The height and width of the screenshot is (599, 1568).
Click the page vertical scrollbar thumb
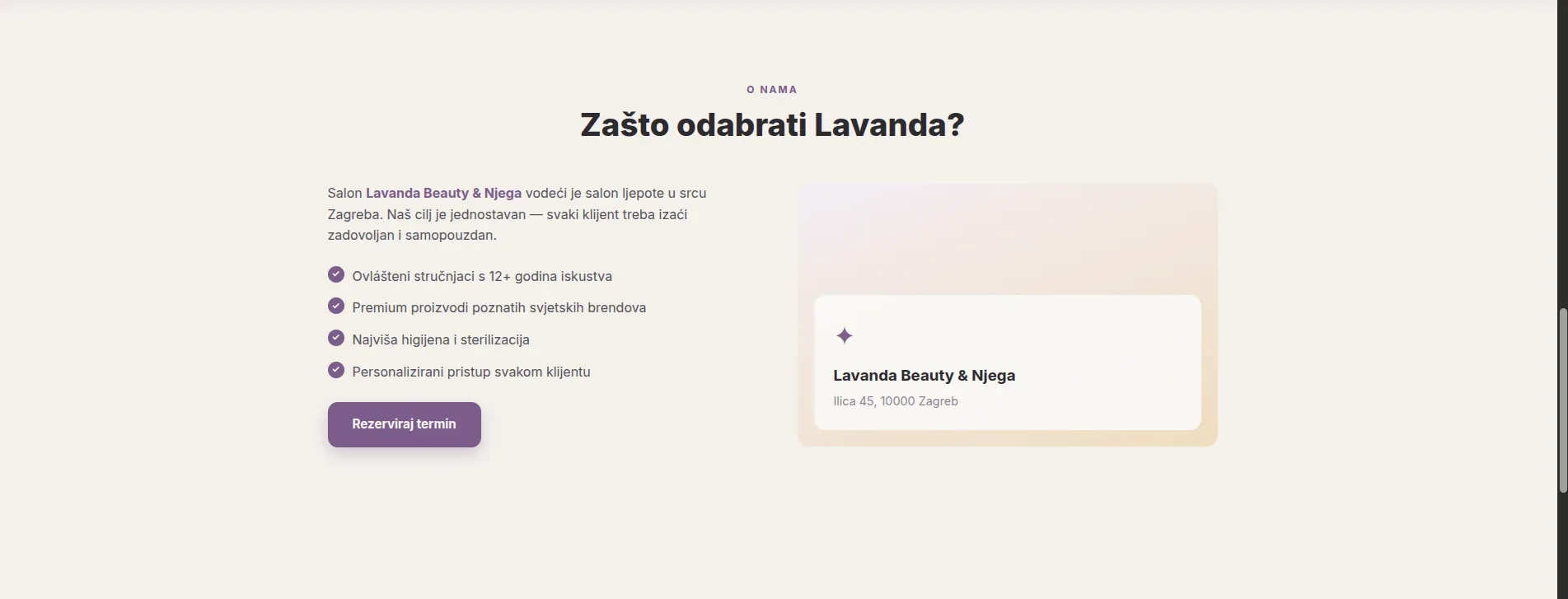1562,400
